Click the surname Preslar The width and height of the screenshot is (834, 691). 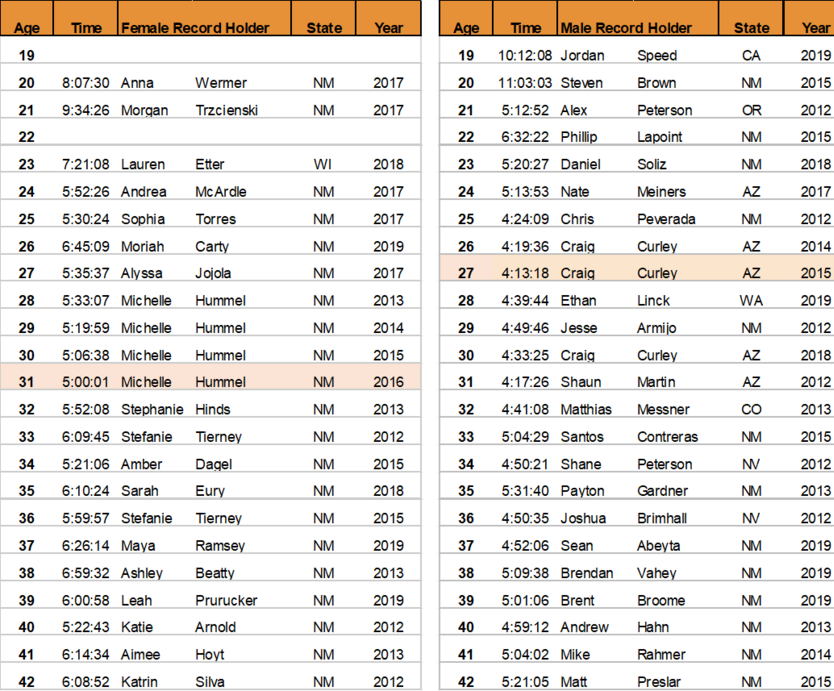coord(658,682)
